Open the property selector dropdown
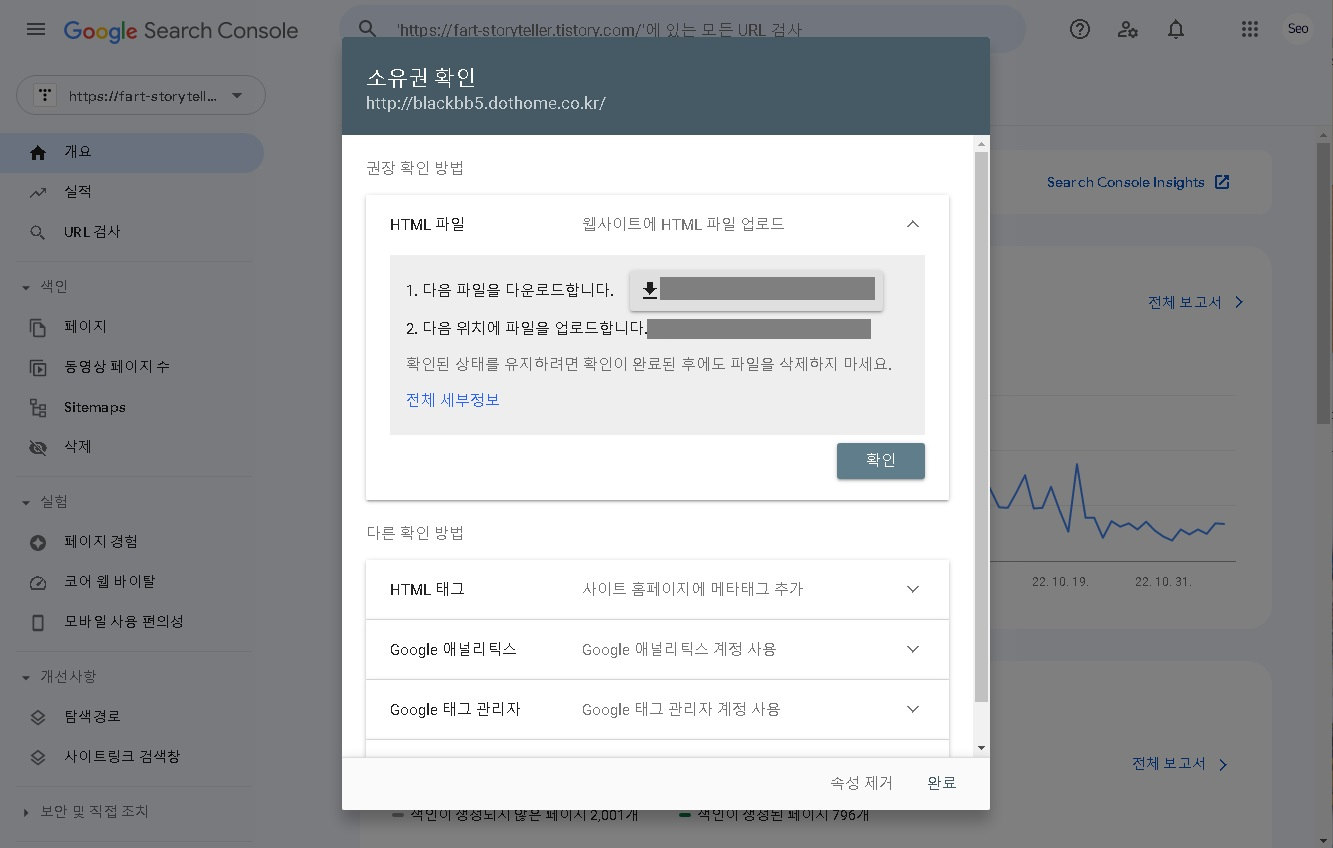 (141, 96)
